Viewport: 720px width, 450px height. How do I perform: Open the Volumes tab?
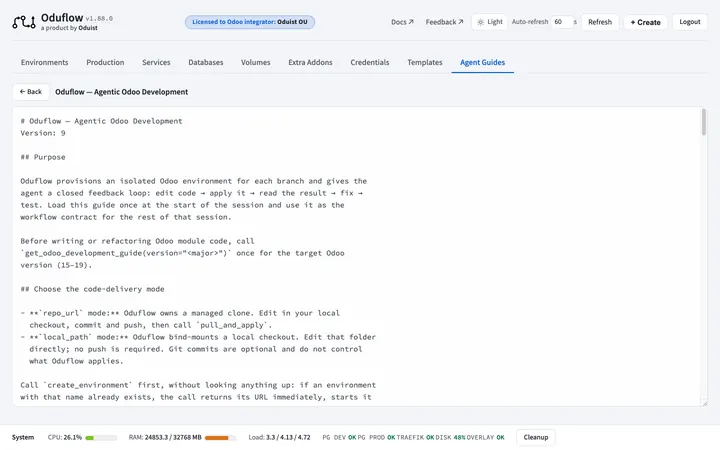click(x=256, y=62)
